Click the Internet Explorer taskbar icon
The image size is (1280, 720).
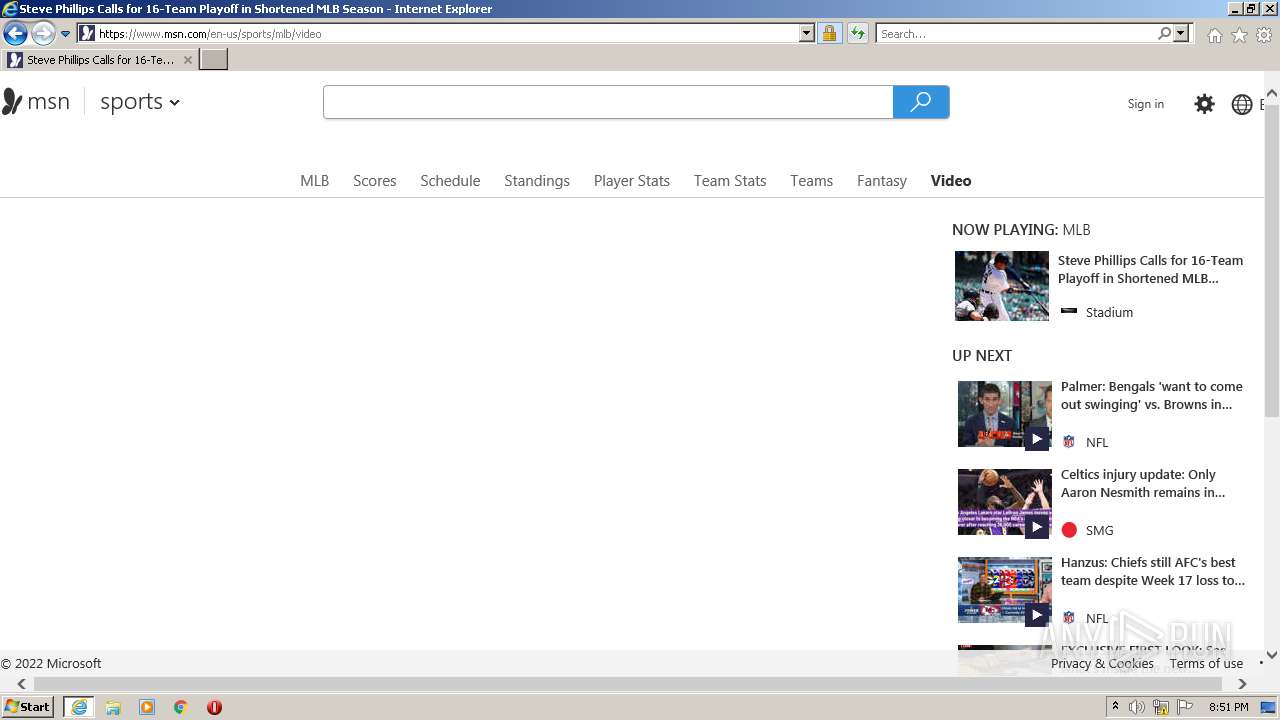tap(79, 707)
